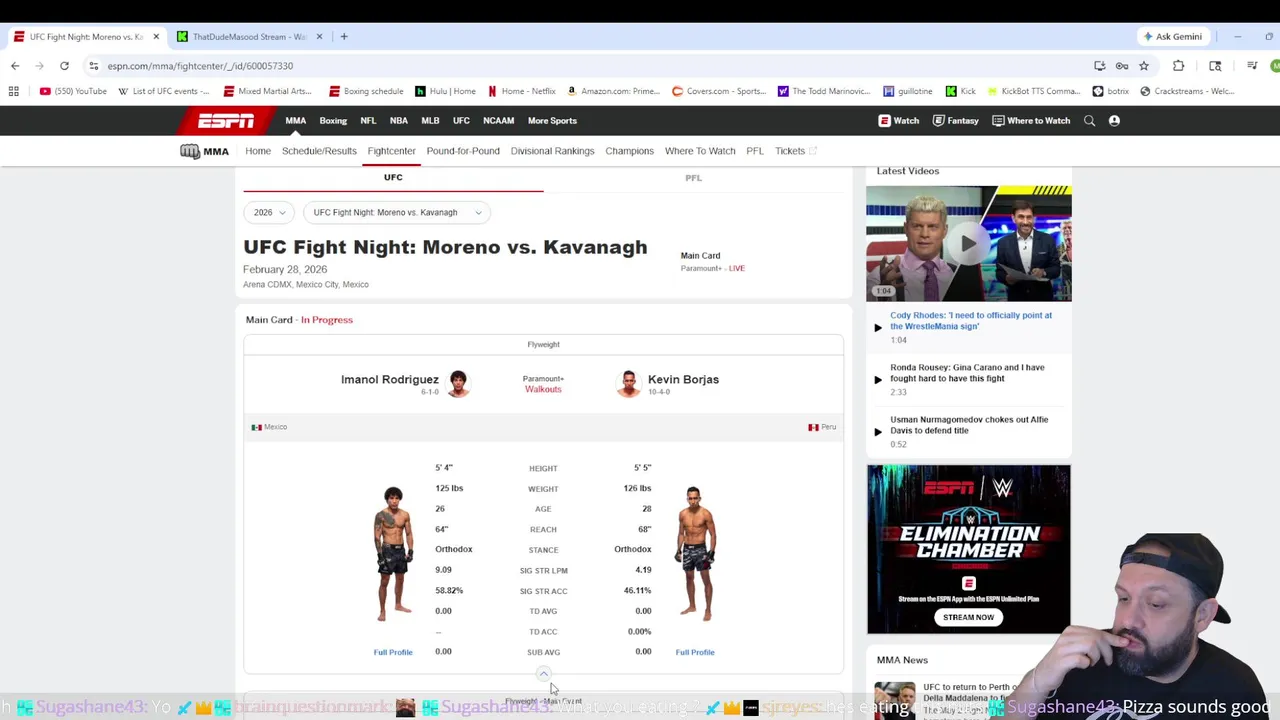
Task: Click the STREAM NOW button
Action: (x=968, y=617)
